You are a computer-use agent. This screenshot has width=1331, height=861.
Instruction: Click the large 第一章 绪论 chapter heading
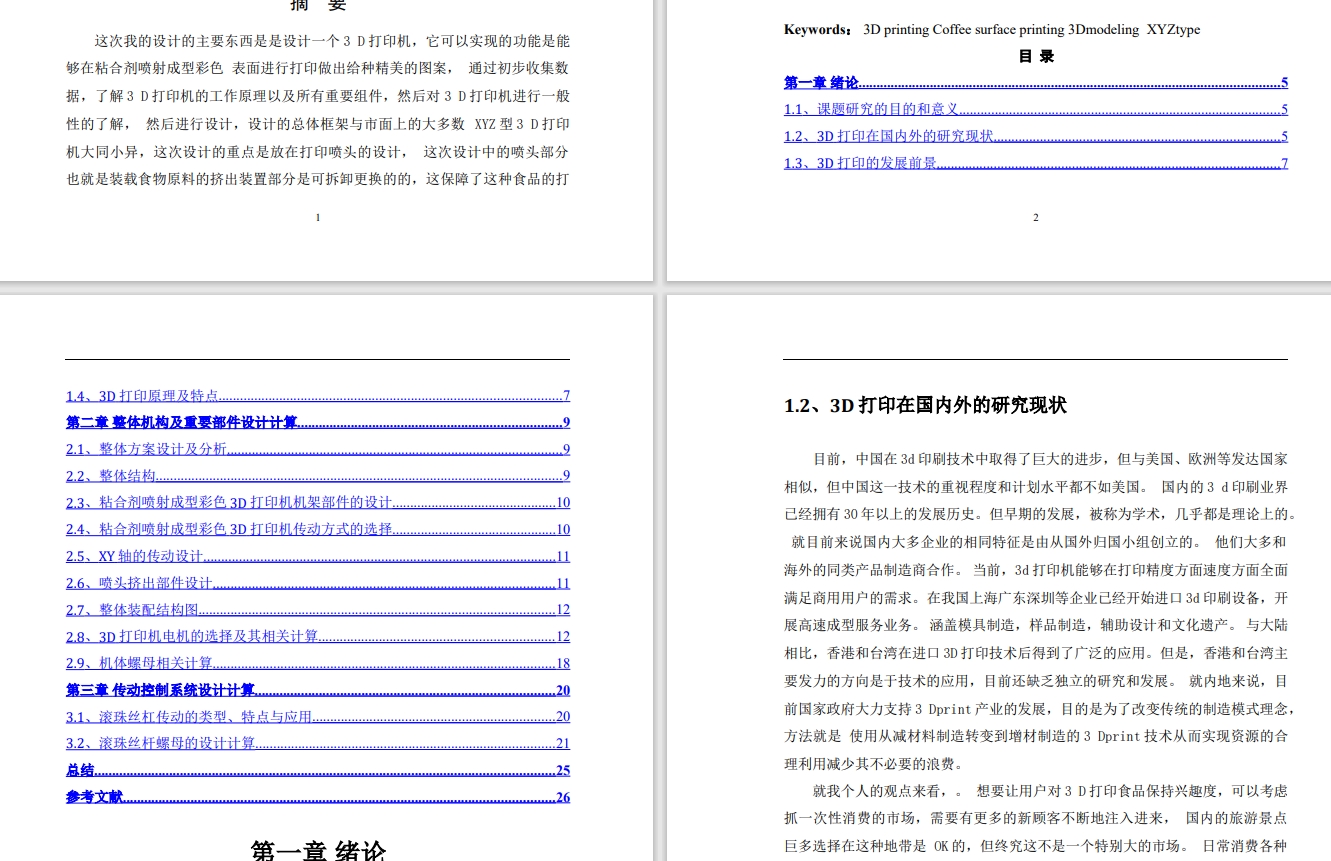318,851
